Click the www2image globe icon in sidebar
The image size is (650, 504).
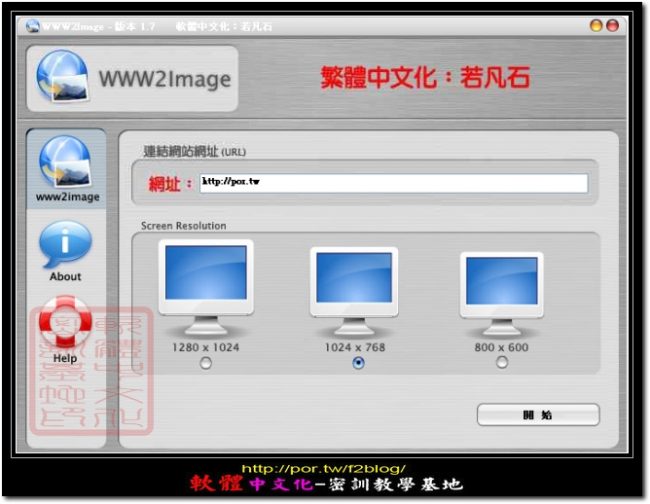[65, 160]
